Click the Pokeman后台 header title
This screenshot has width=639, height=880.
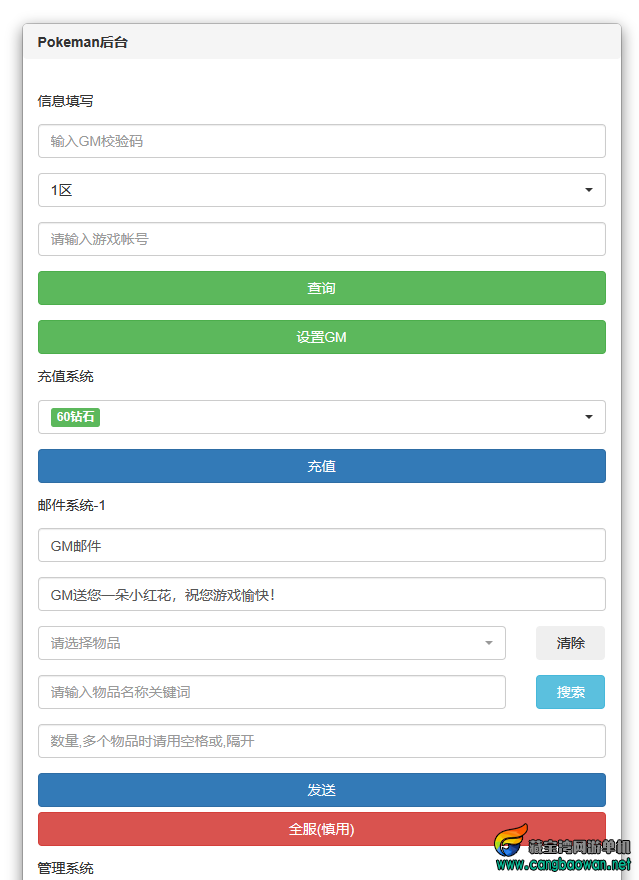click(82, 42)
